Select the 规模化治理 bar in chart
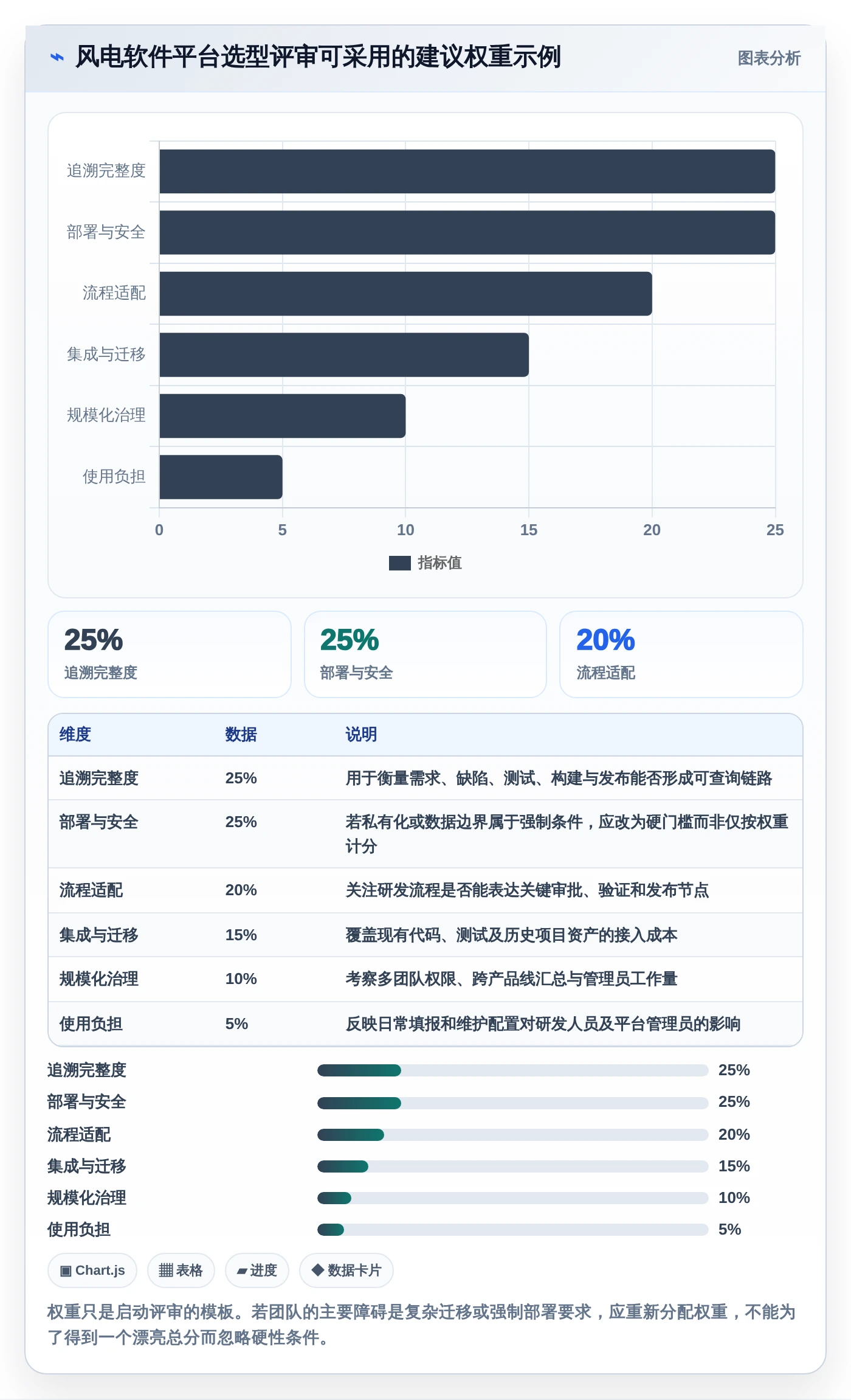 pos(282,416)
